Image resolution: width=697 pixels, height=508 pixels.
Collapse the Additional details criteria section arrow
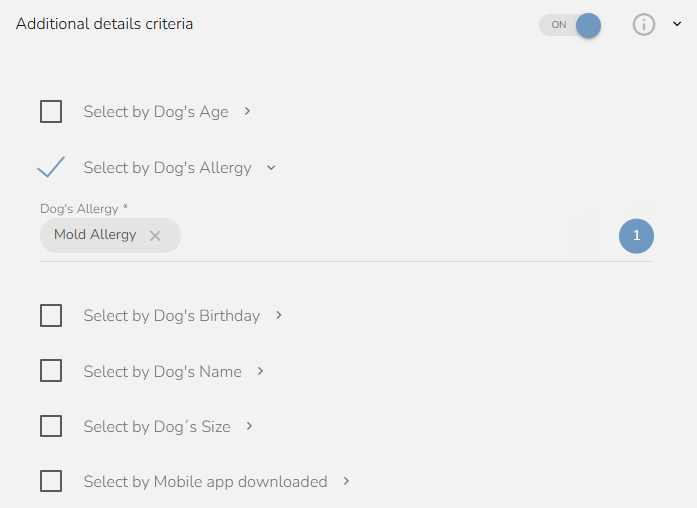click(677, 24)
